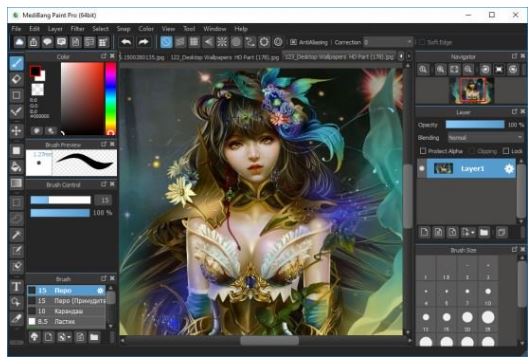Open the brush panel add dropdown arrow

pyautogui.click(x=64, y=337)
